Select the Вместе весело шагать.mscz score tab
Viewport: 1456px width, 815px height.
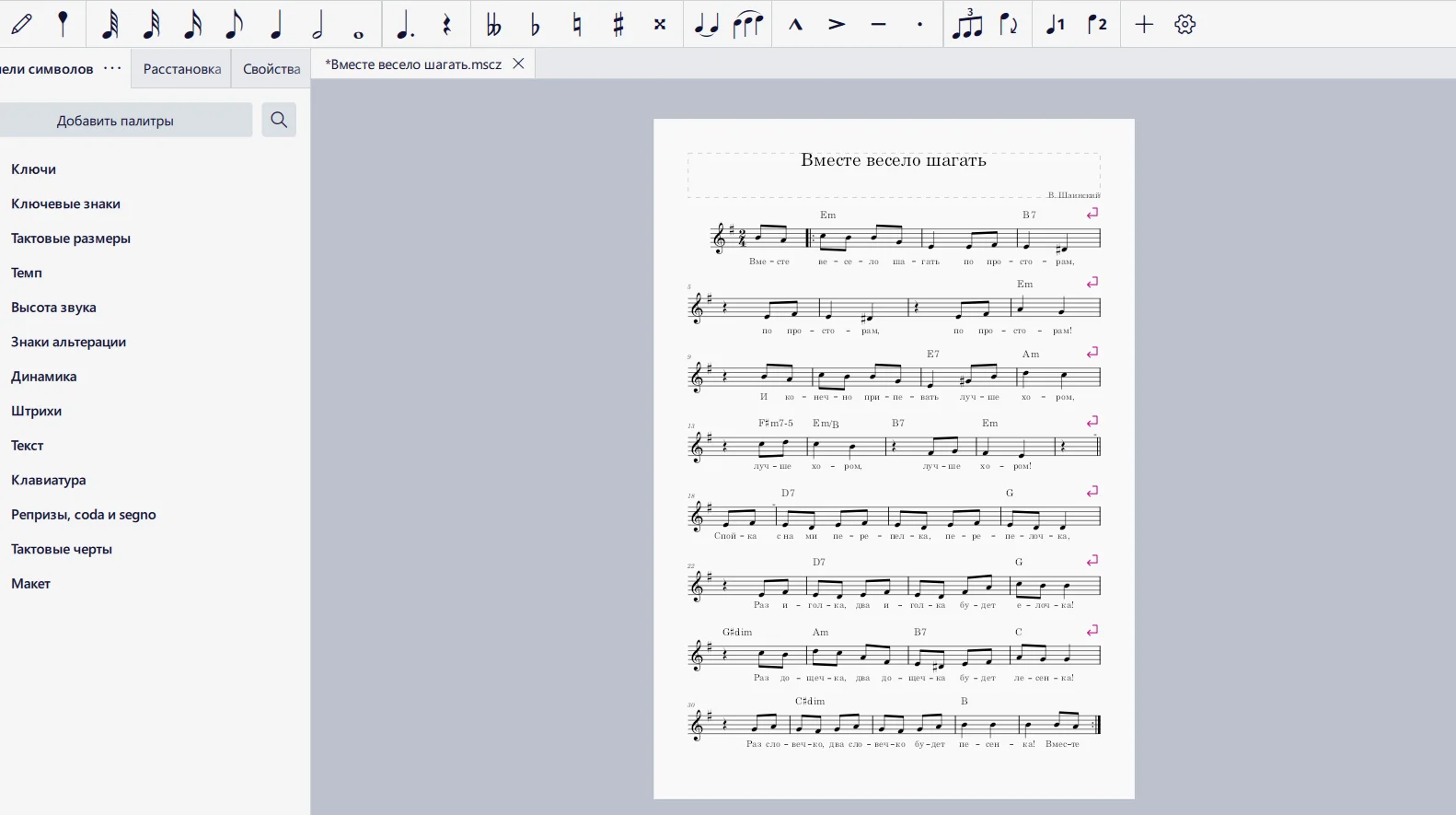click(x=413, y=64)
